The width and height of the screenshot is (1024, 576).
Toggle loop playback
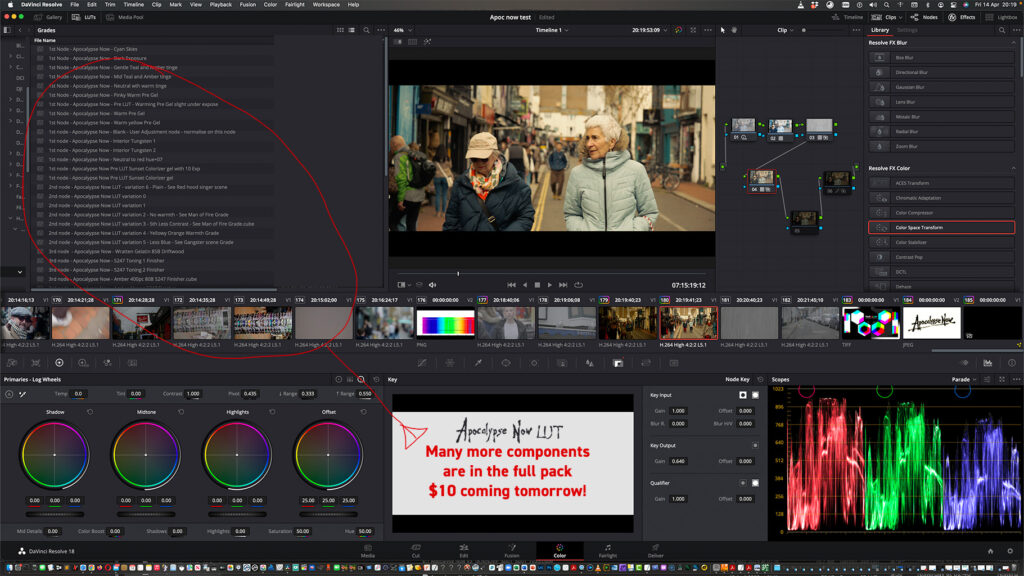[x=579, y=285]
